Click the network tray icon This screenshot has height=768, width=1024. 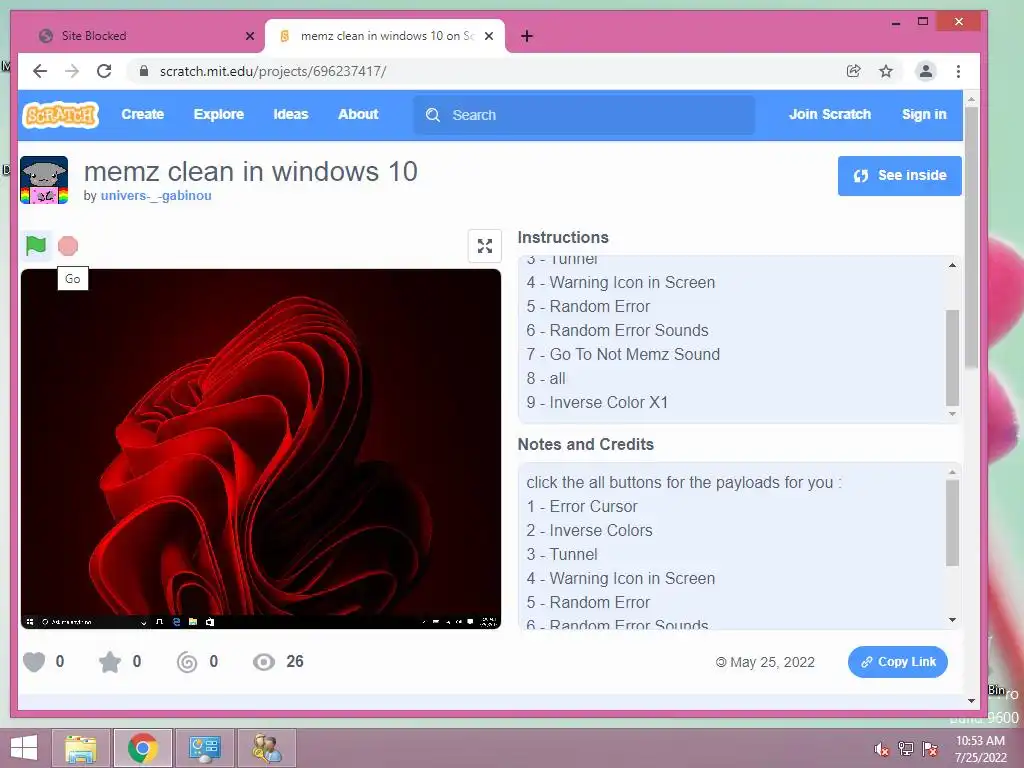[905, 749]
